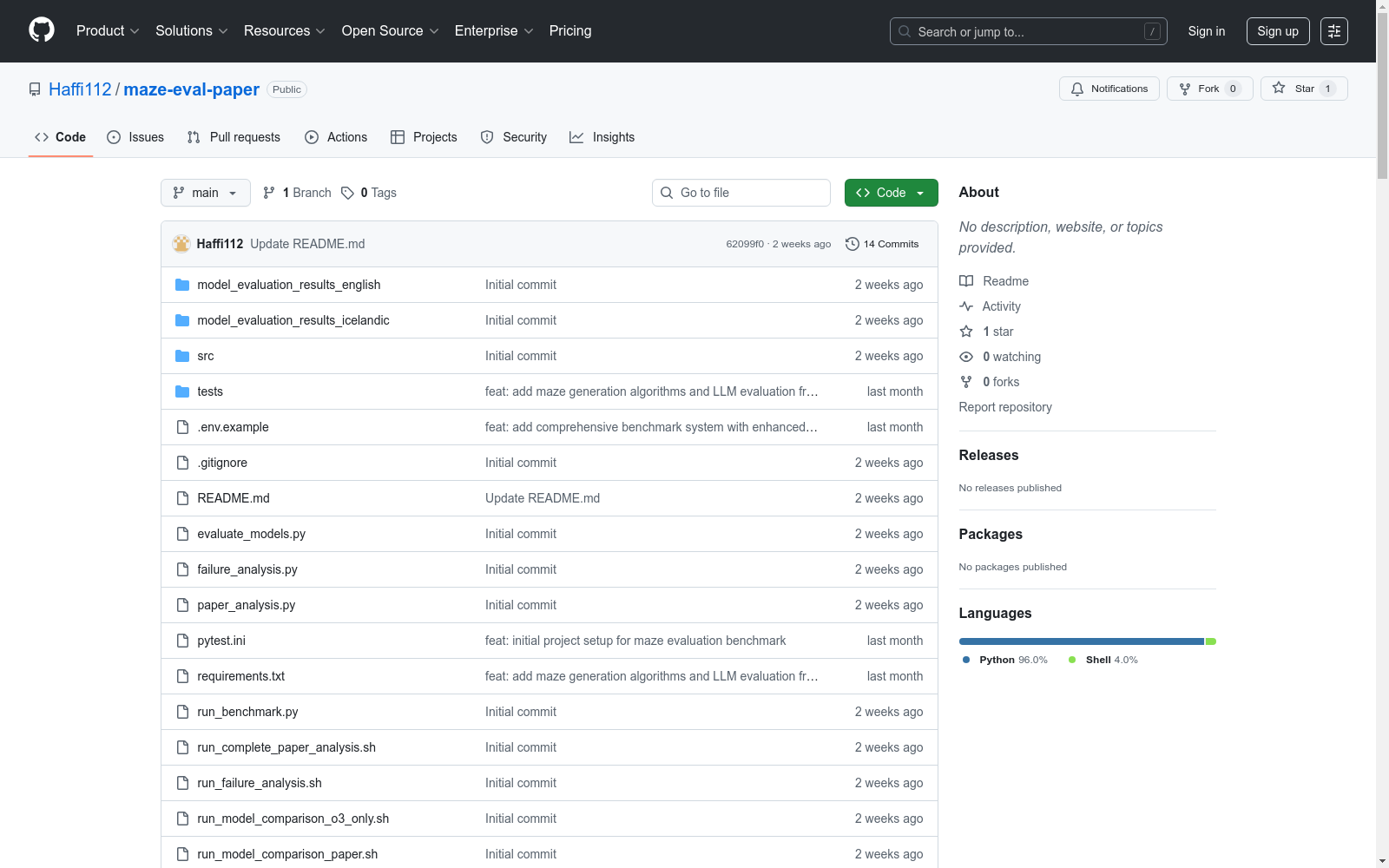Click the run_benchmark.py file icon

coord(182,712)
